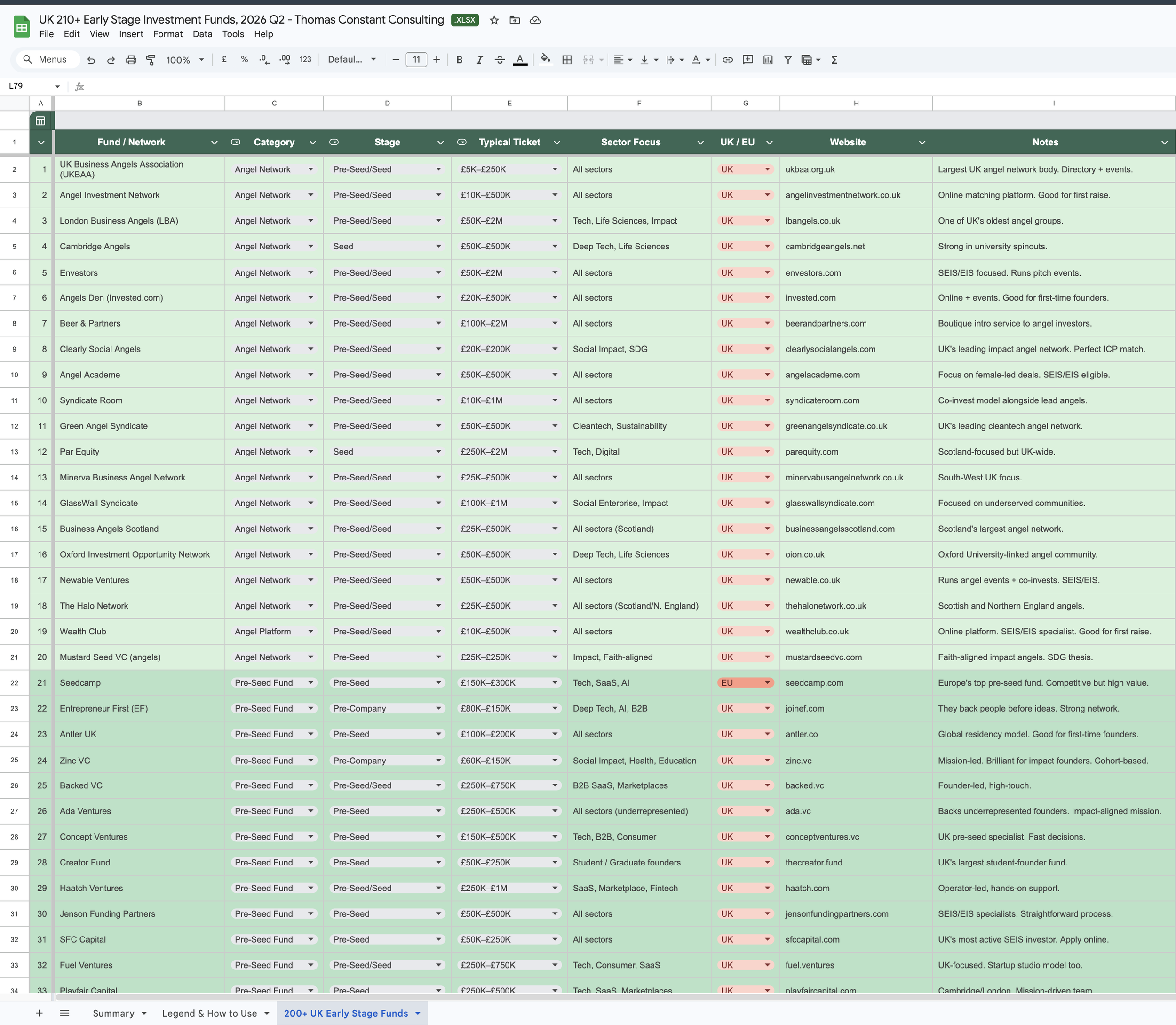
Task: Switch to the Summary sheet tab
Action: (x=113, y=1013)
